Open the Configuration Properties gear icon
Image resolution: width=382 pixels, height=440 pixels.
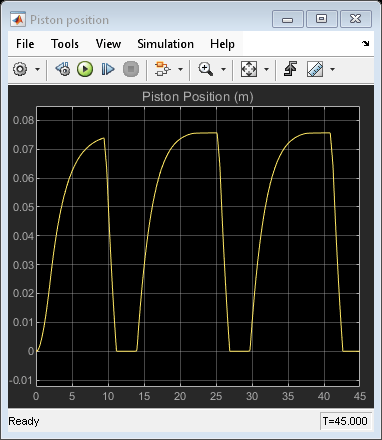tap(20, 69)
